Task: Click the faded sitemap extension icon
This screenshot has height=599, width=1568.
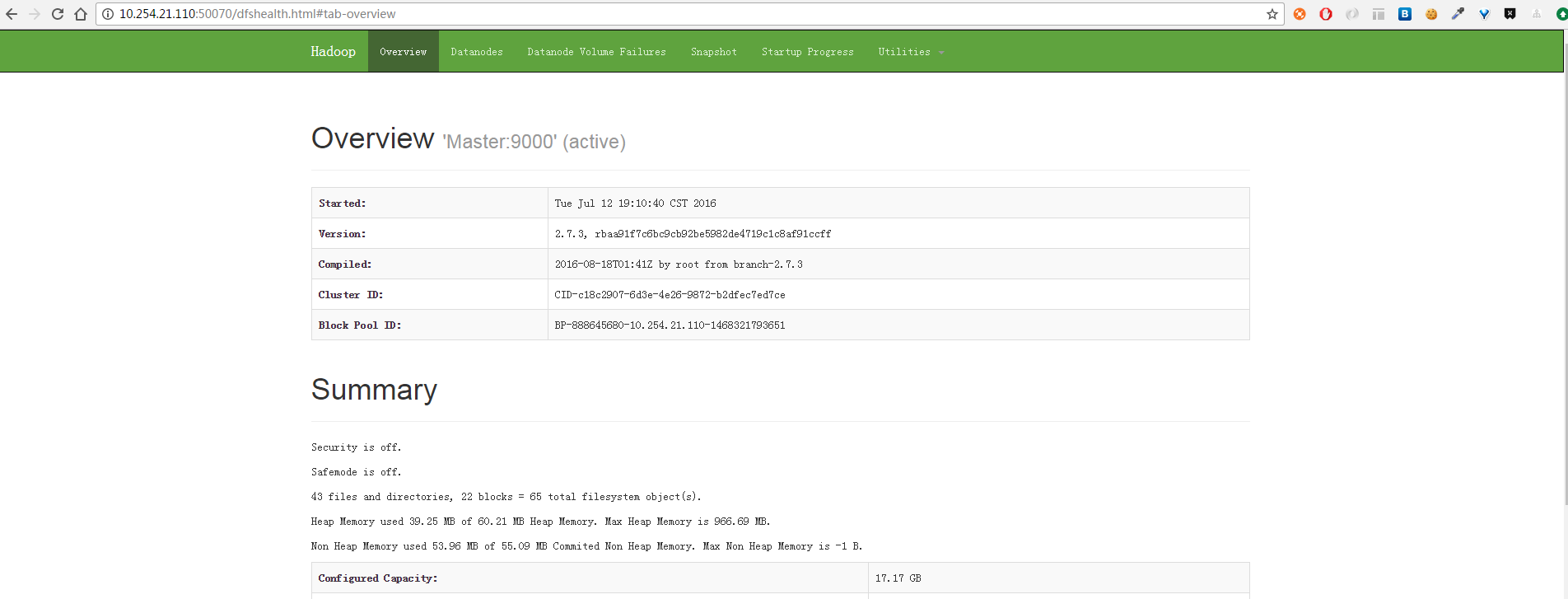Action: tap(1537, 14)
